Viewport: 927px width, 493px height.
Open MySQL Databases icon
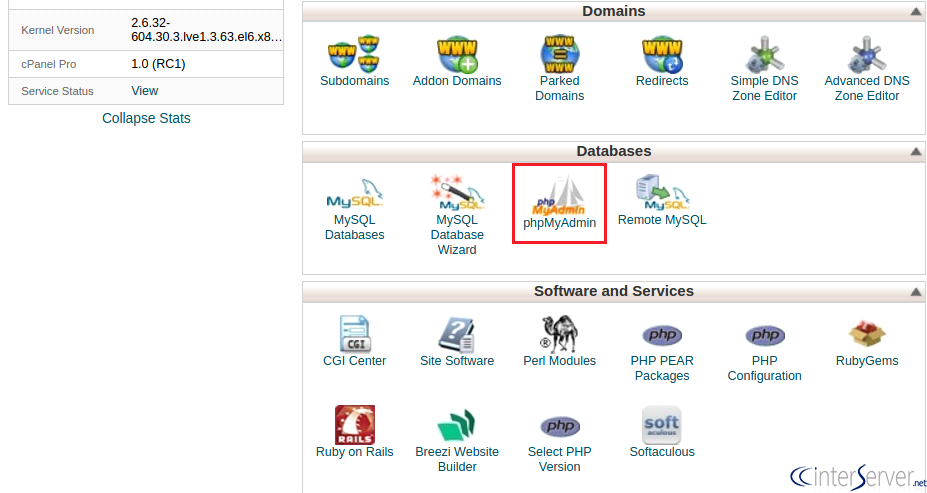pyautogui.click(x=355, y=194)
